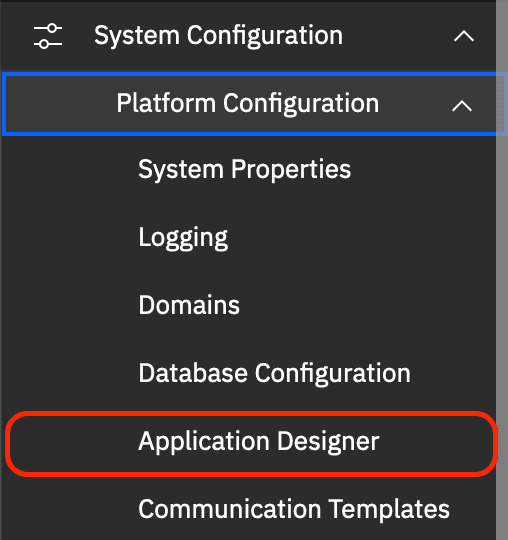This screenshot has height=540, width=508.
Task: Open the Logging page
Action: [x=183, y=238]
